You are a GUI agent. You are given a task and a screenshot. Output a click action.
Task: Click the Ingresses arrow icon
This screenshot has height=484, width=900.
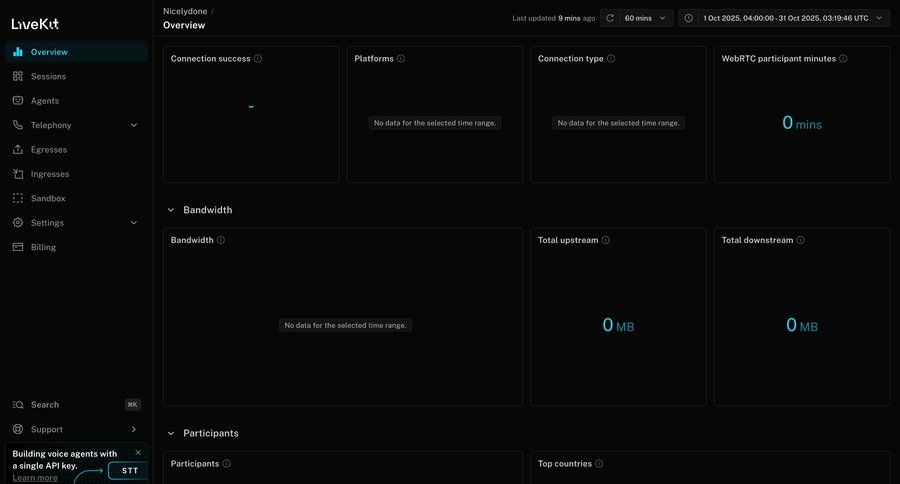tap(18, 173)
